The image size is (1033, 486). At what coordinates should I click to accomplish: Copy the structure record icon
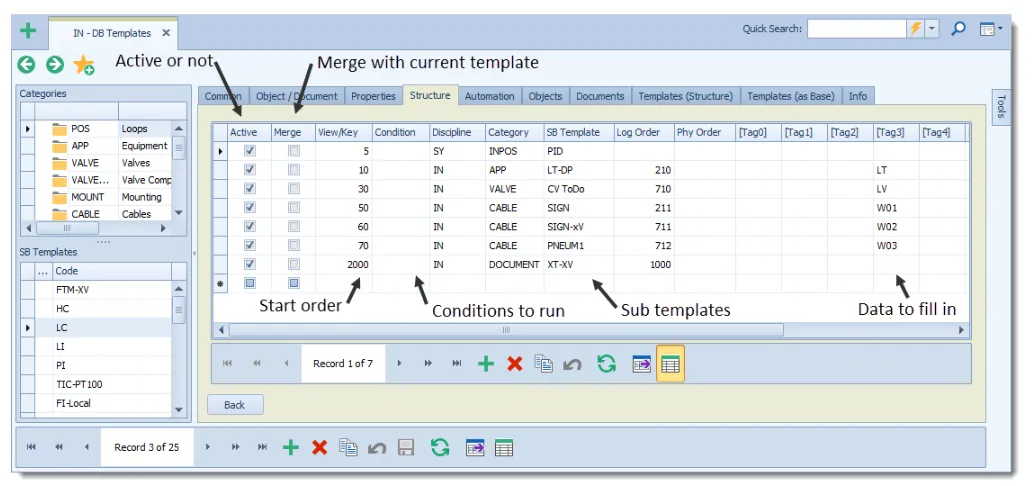544,364
